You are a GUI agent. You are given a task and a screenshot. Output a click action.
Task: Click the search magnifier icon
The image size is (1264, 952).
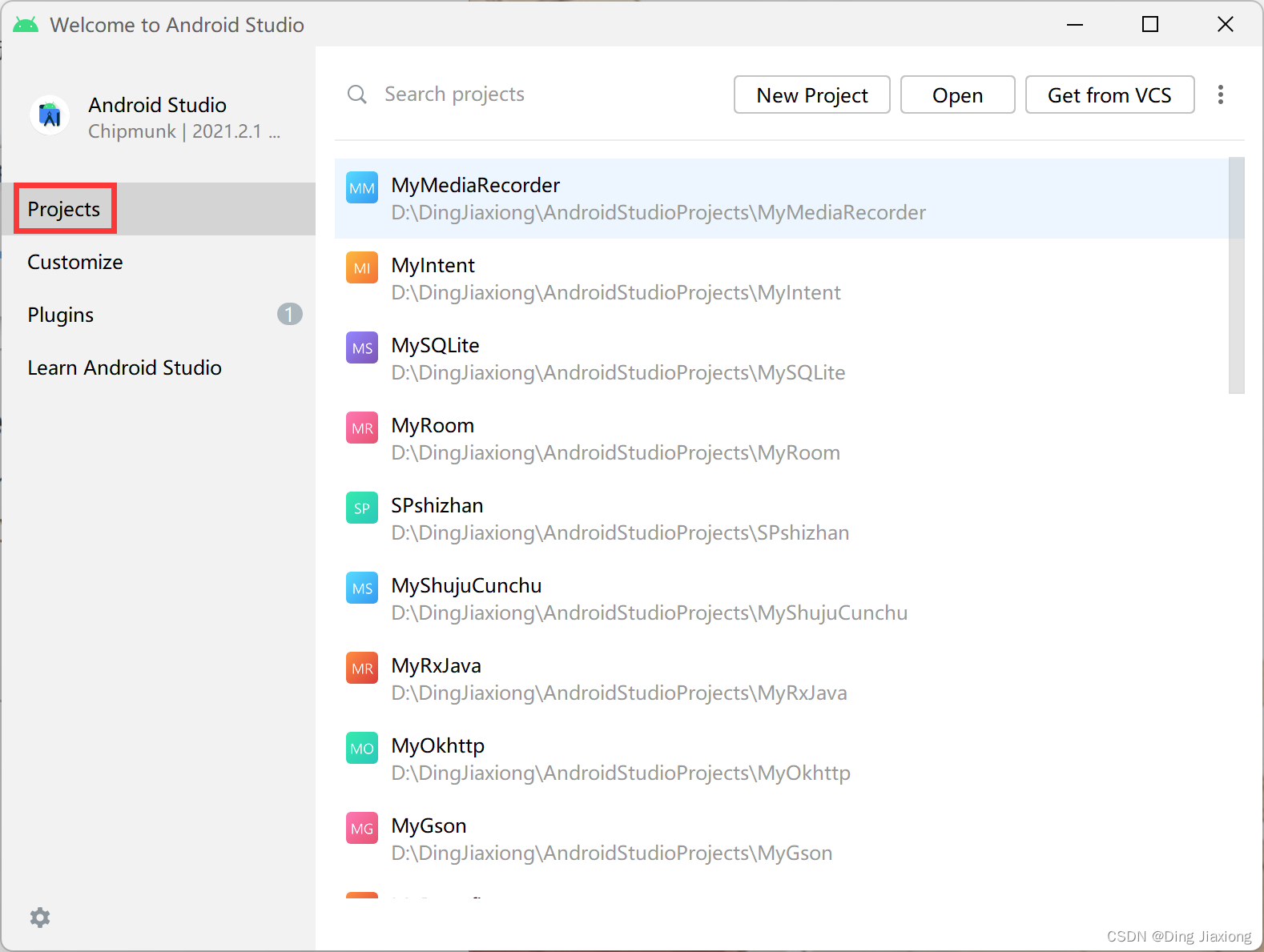click(356, 94)
